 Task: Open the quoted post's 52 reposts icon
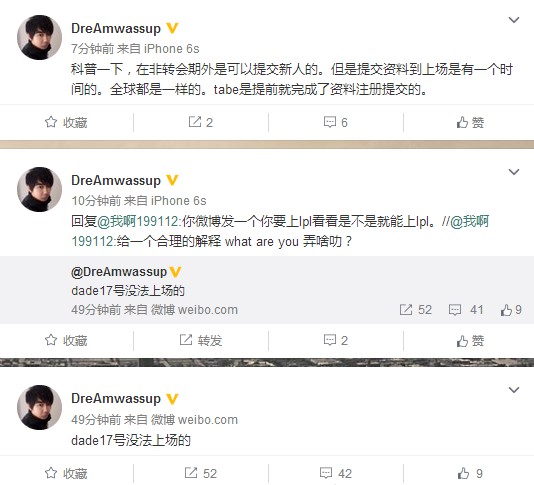415,310
